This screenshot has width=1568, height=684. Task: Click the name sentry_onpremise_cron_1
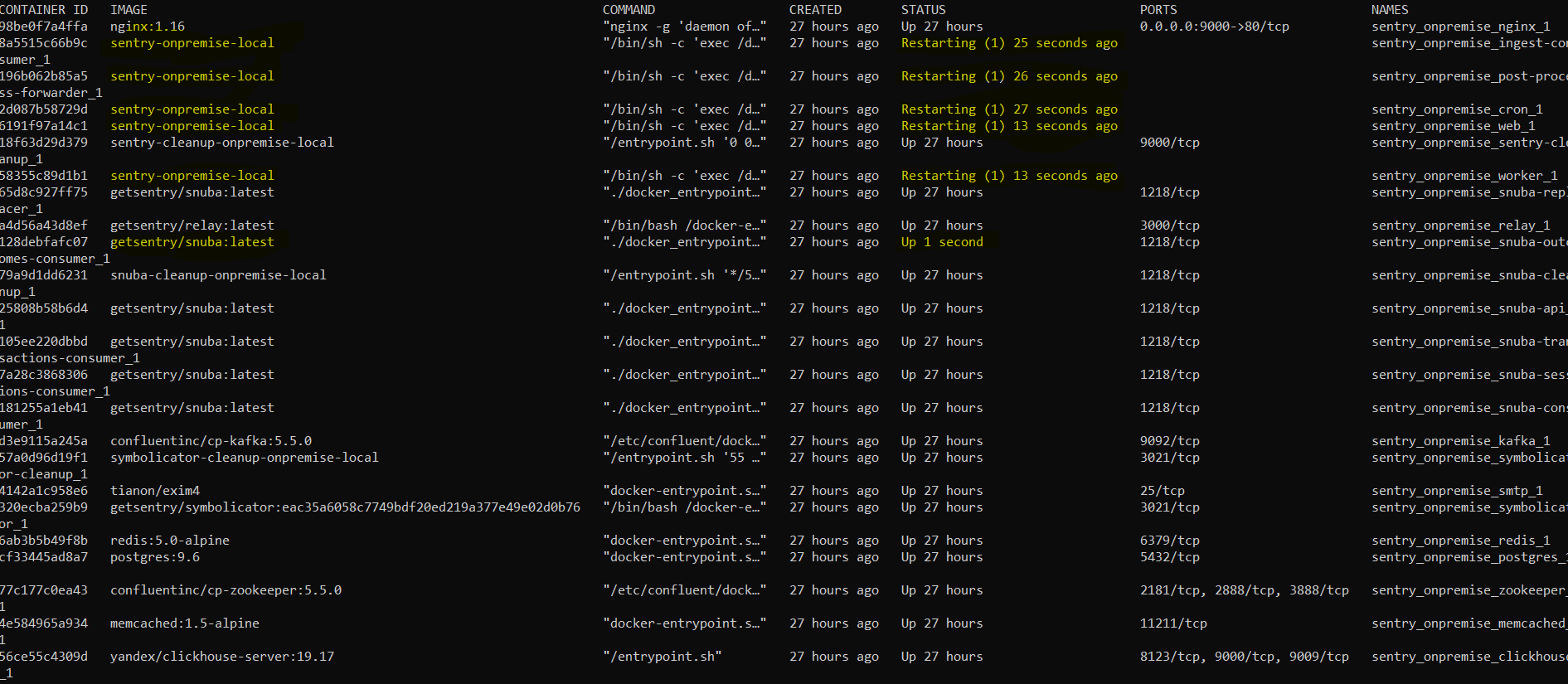[x=1457, y=109]
